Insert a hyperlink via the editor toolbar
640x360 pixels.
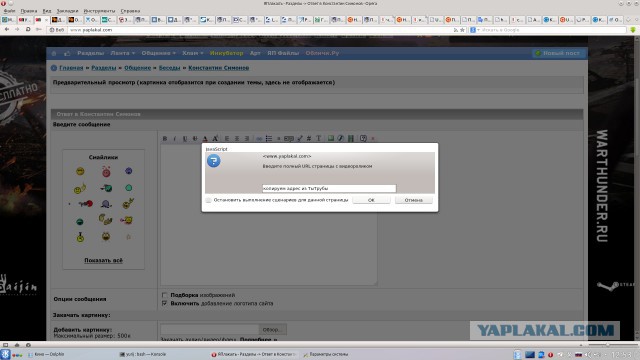pyautogui.click(x=258, y=138)
